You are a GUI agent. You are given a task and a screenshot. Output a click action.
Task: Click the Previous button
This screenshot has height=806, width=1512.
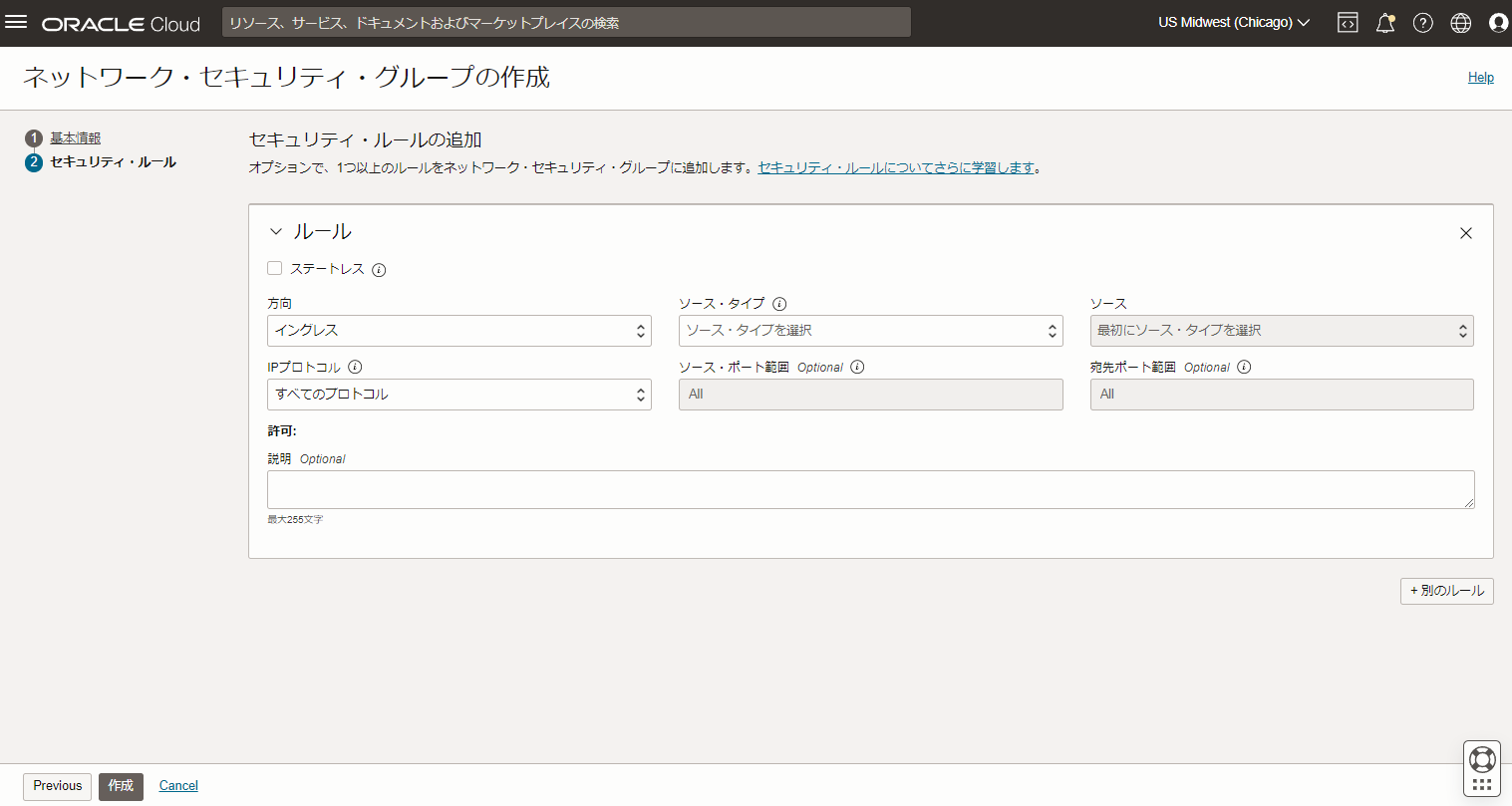click(58, 786)
